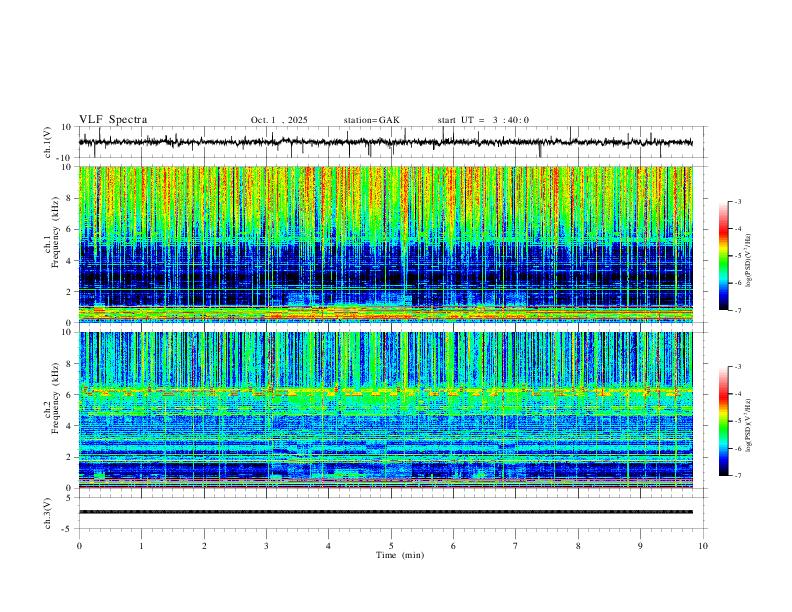
Task: Click the ch.1 waveform trace panel
Action: coord(391,142)
